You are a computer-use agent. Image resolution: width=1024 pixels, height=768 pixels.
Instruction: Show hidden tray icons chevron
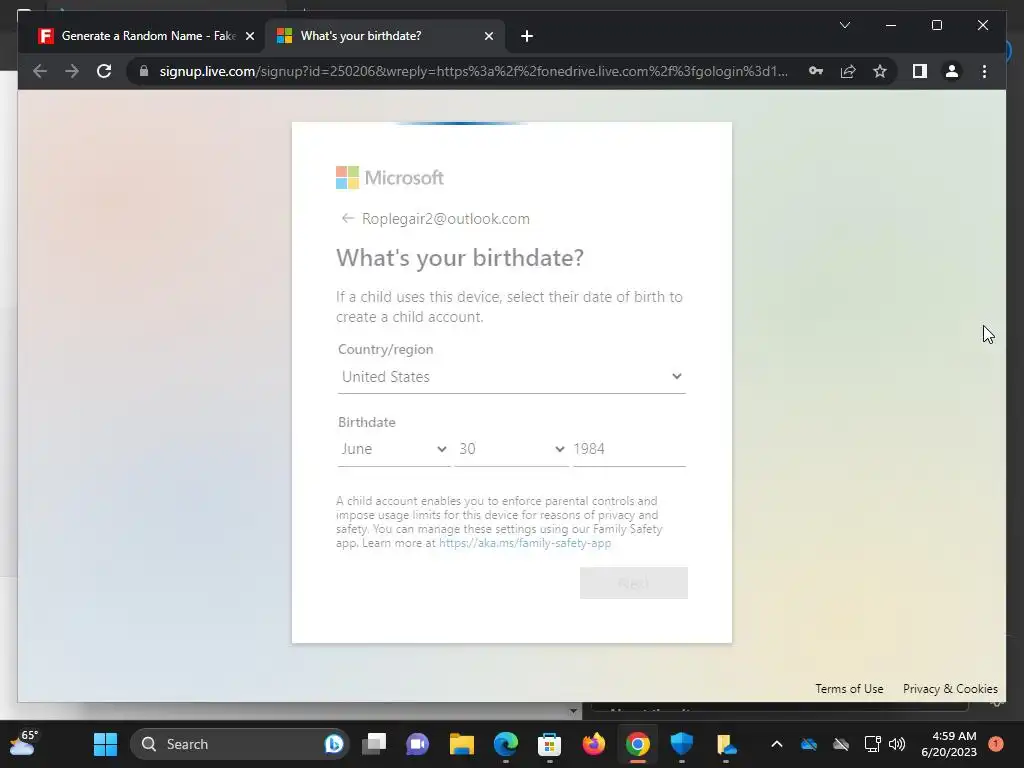click(776, 744)
